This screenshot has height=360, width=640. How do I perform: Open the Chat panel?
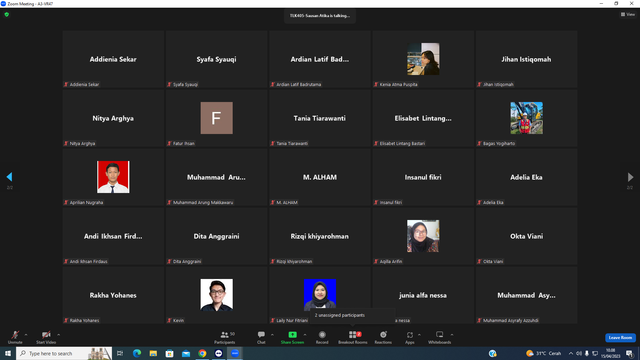click(x=261, y=337)
